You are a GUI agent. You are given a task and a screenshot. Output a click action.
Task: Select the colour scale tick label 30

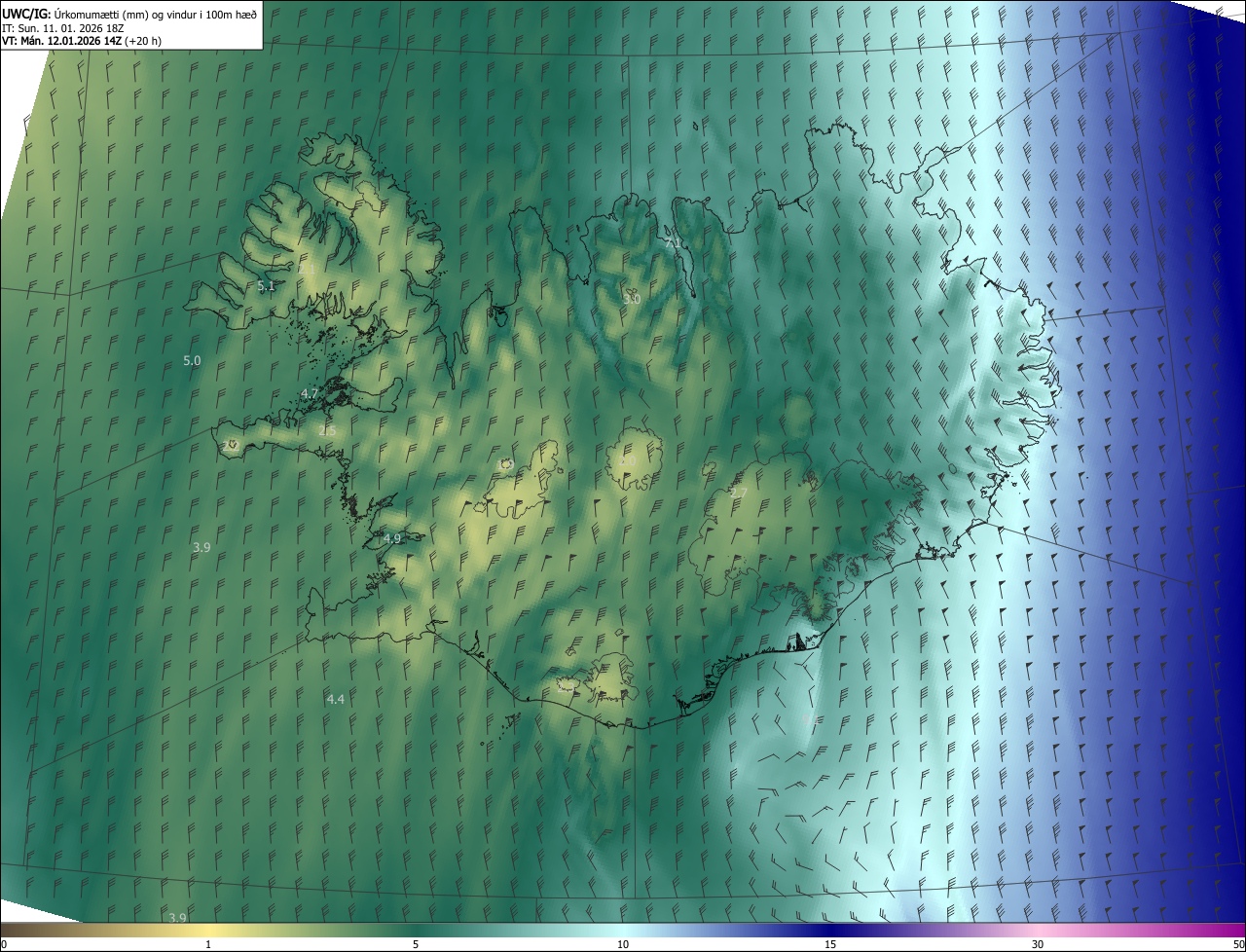click(1038, 944)
